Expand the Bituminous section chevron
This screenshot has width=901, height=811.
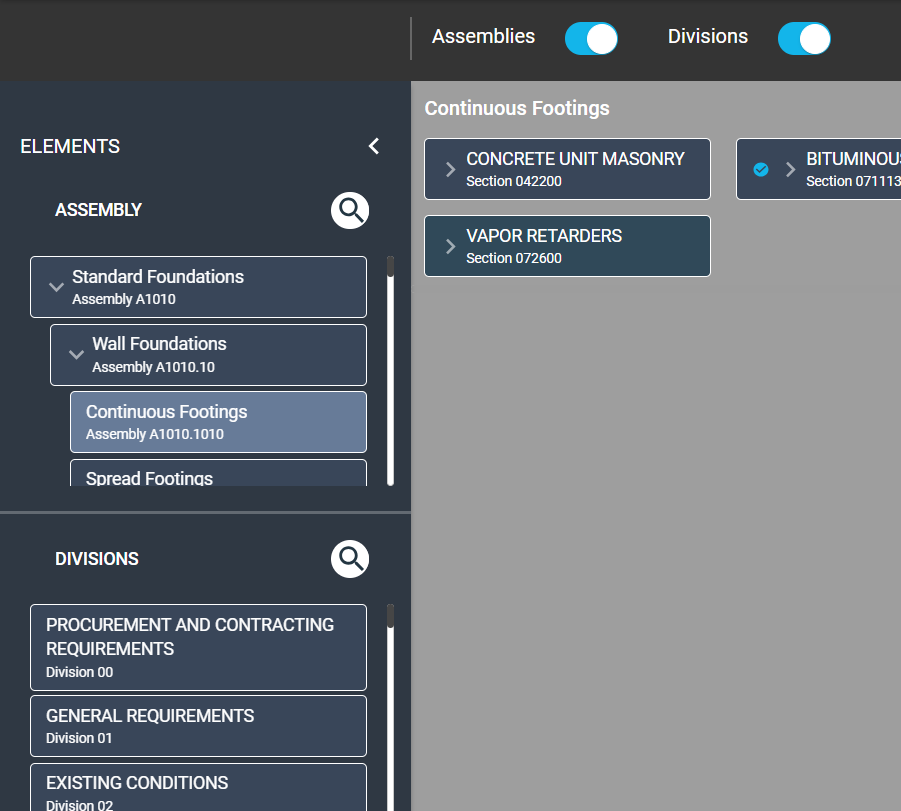(791, 169)
